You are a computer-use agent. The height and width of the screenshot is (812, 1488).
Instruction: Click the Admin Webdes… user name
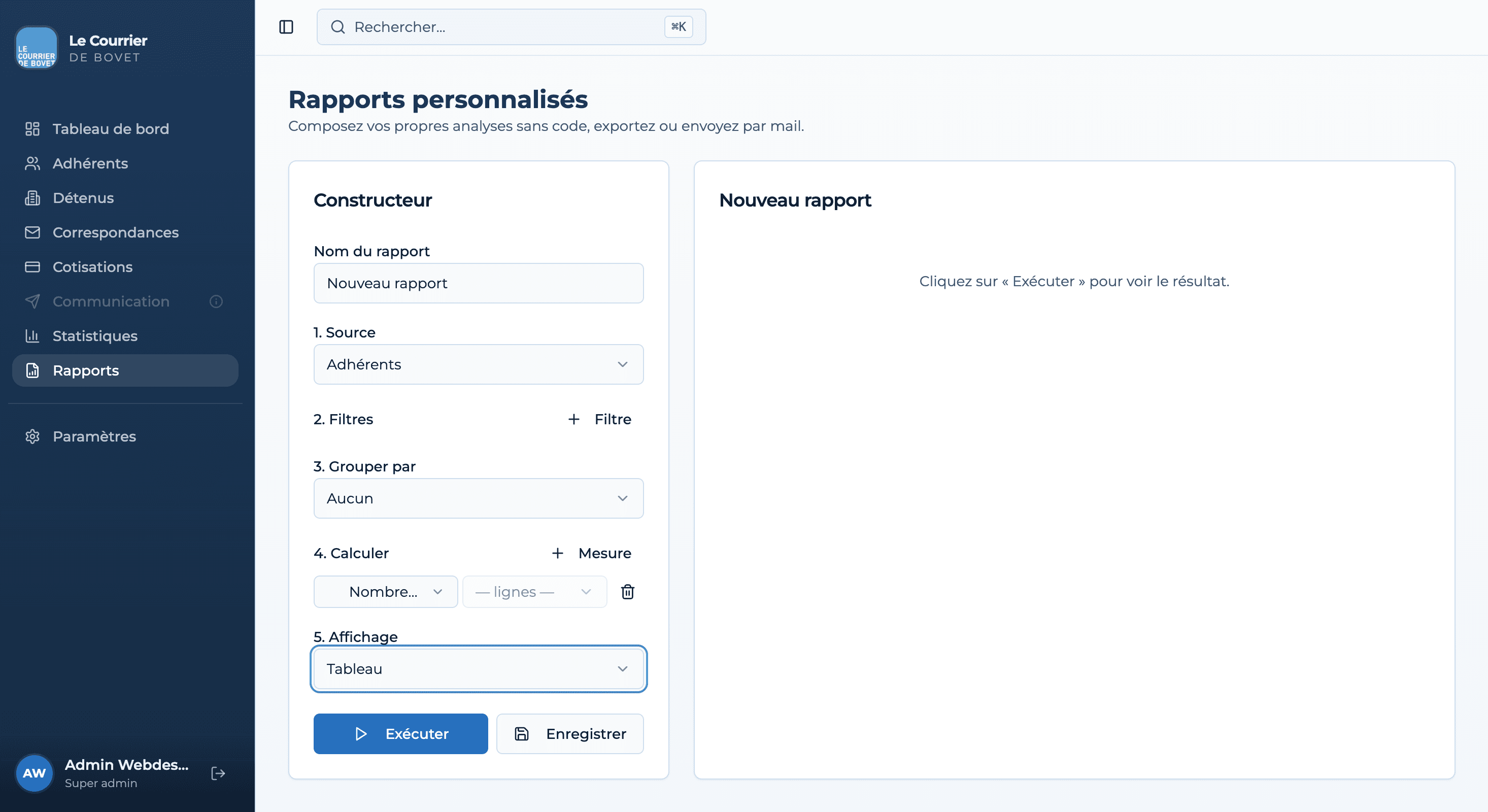coord(126,765)
